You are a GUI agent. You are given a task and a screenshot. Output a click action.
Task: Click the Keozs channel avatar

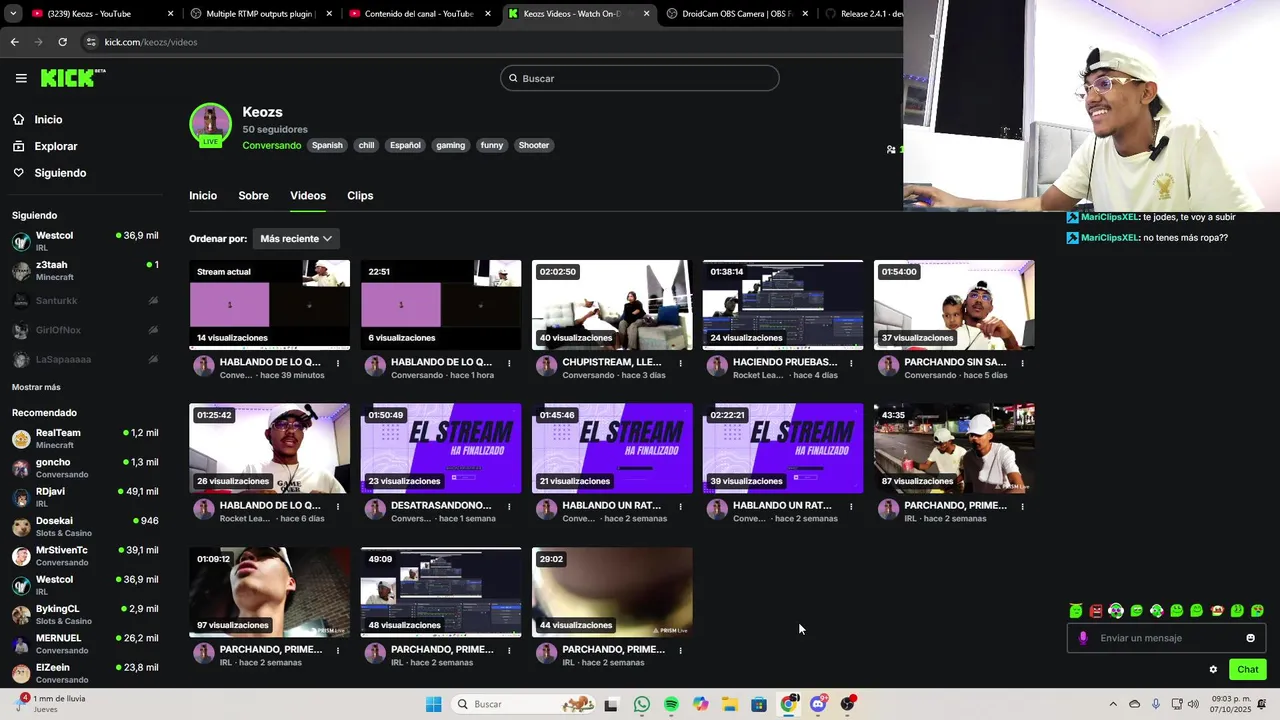pyautogui.click(x=210, y=124)
